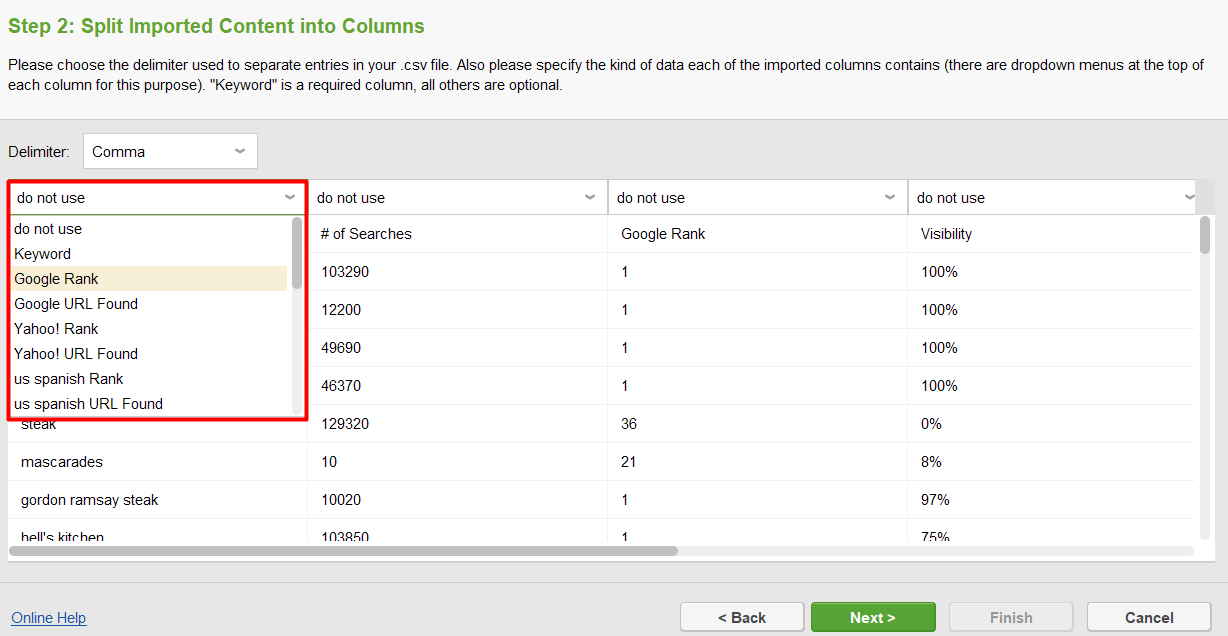Select Keyword option in the list
Viewport: 1228px width, 636px height.
[150, 254]
